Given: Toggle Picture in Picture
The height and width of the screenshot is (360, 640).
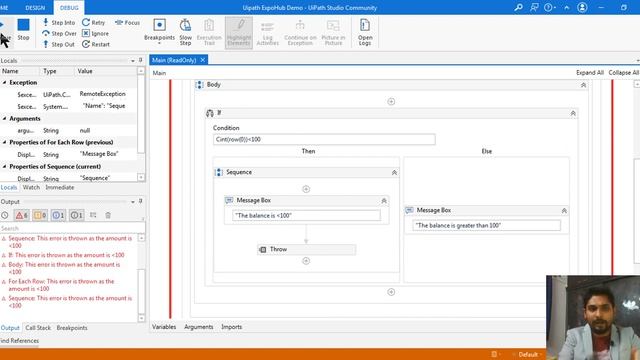Looking at the screenshot, I should point(333,33).
